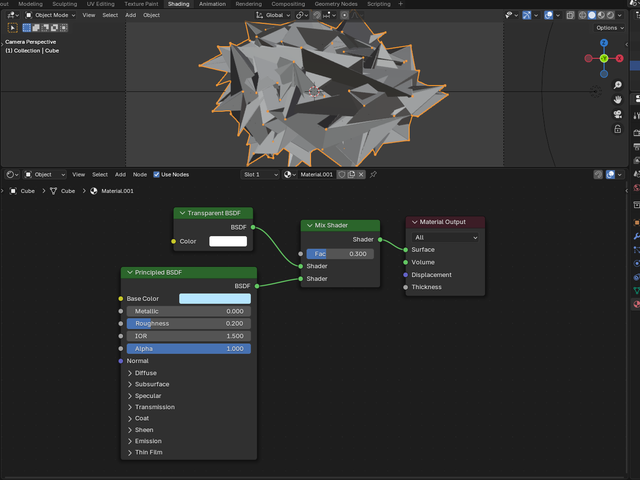This screenshot has width=640, height=480.
Task: Click the pan view hand icon
Action: pos(618,100)
